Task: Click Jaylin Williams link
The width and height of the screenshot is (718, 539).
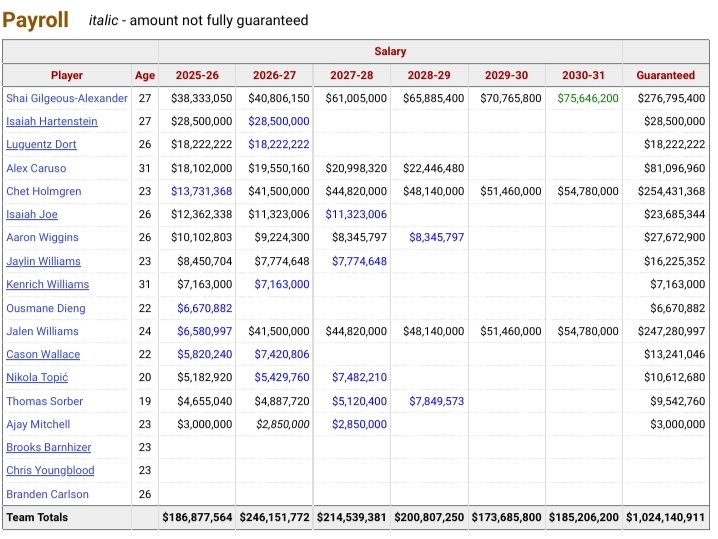Action: click(44, 261)
